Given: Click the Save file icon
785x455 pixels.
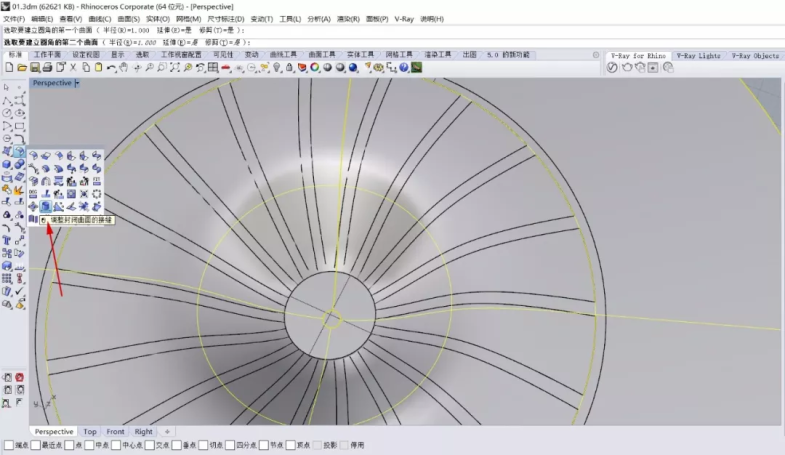Looking at the screenshot, I should coord(34,67).
